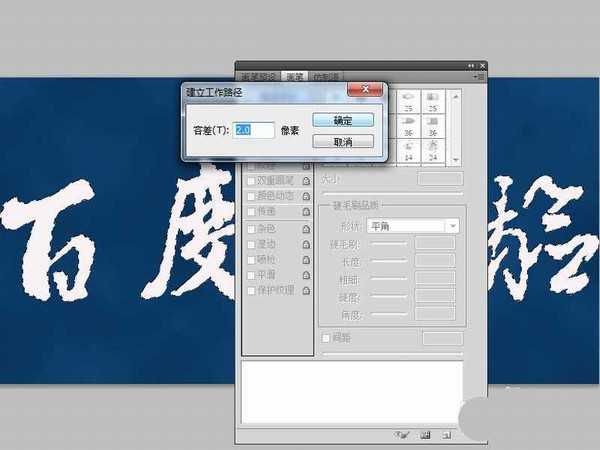Lock the 传递 brush setting
The image size is (600, 450).
click(306, 212)
